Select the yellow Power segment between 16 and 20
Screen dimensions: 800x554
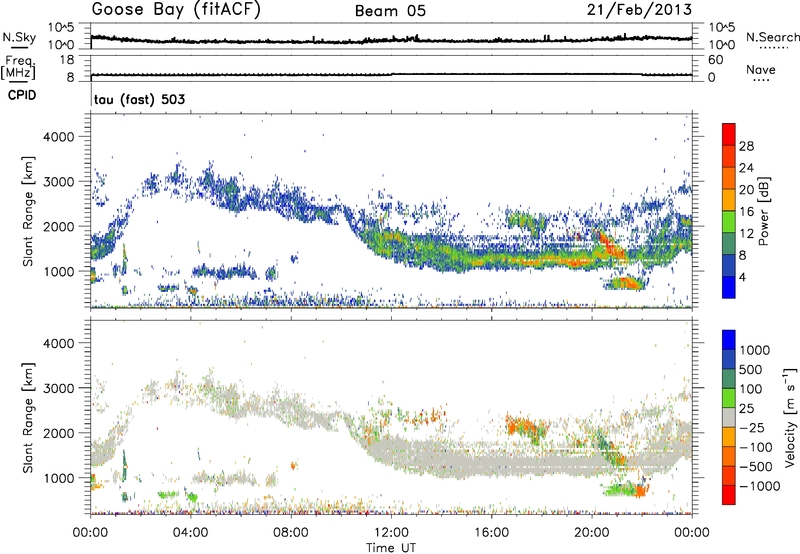[x=729, y=200]
